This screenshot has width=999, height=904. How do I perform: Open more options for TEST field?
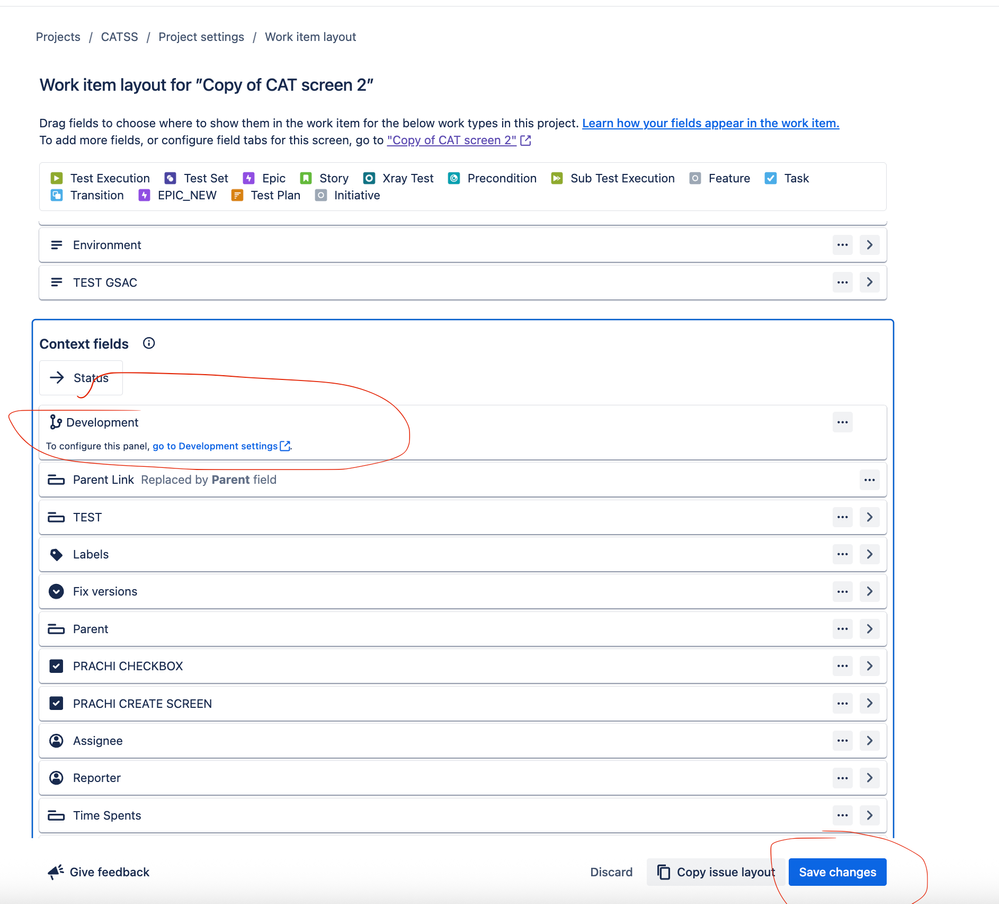[842, 517]
